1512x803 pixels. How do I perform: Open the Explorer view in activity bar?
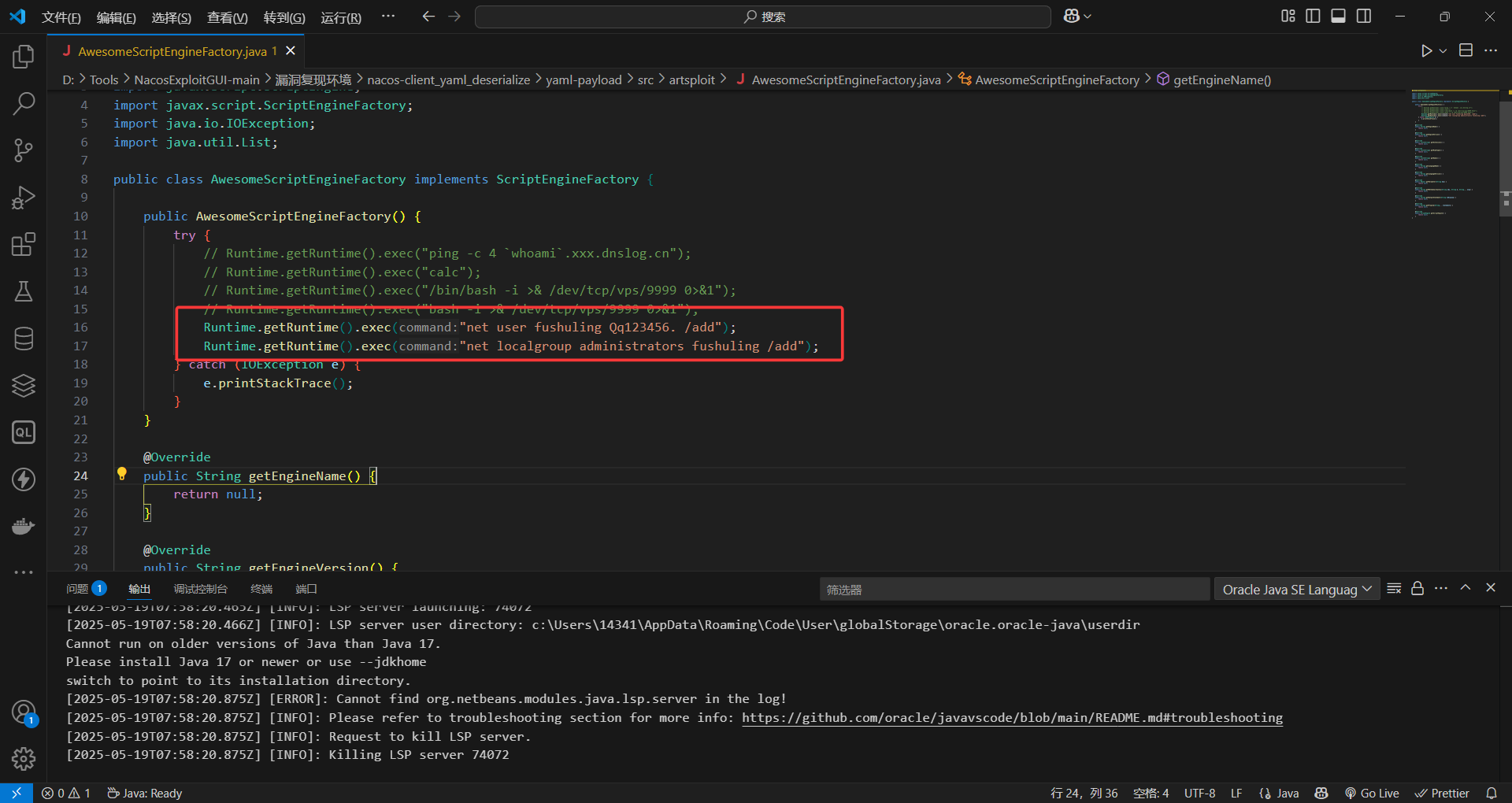click(x=24, y=57)
